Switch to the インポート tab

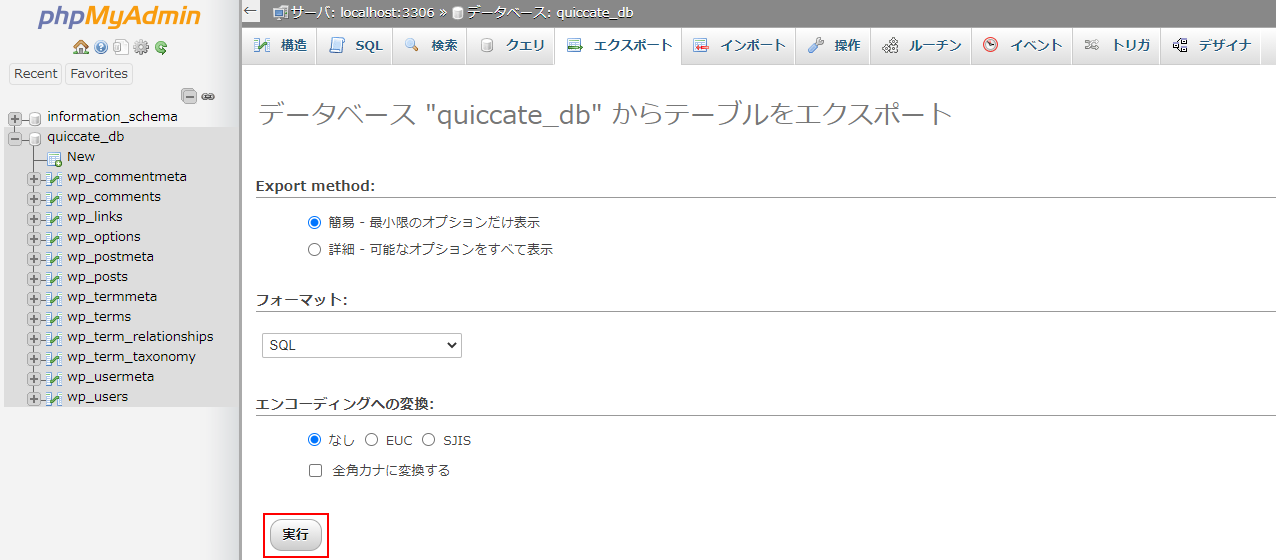[739, 46]
